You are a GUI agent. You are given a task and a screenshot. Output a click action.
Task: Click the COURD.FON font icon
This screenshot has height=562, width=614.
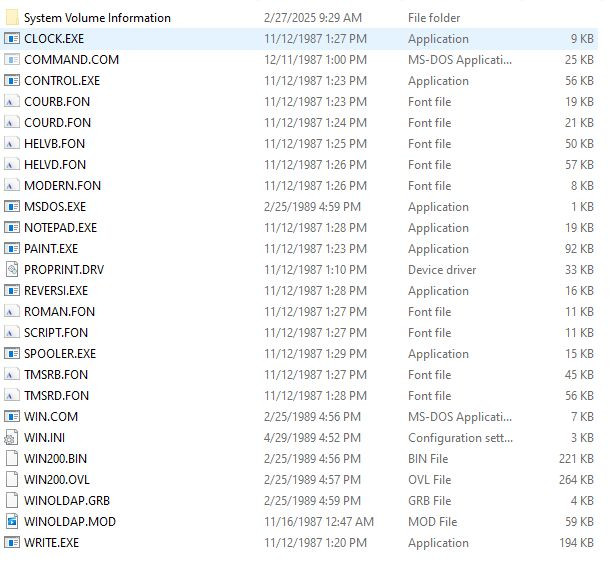11,123
